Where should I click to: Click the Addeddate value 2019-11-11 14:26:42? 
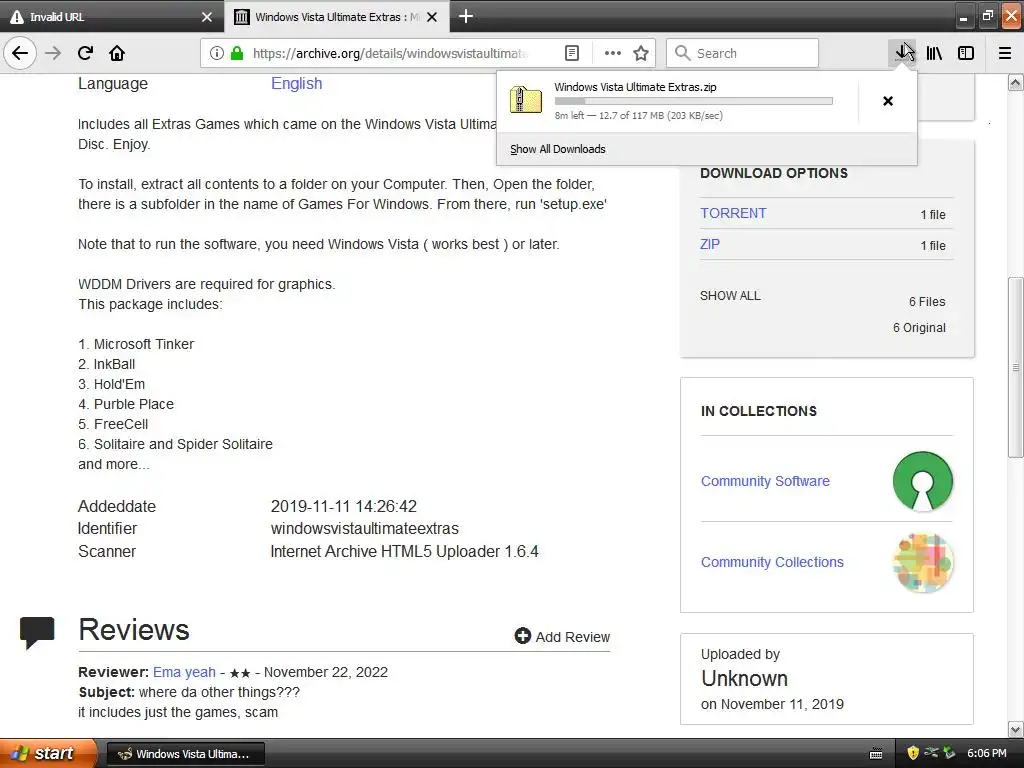(x=344, y=506)
